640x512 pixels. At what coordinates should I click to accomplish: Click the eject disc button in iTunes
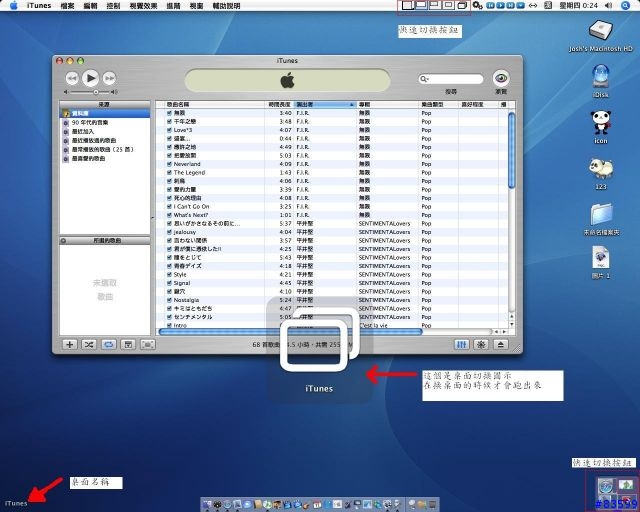[x=501, y=345]
